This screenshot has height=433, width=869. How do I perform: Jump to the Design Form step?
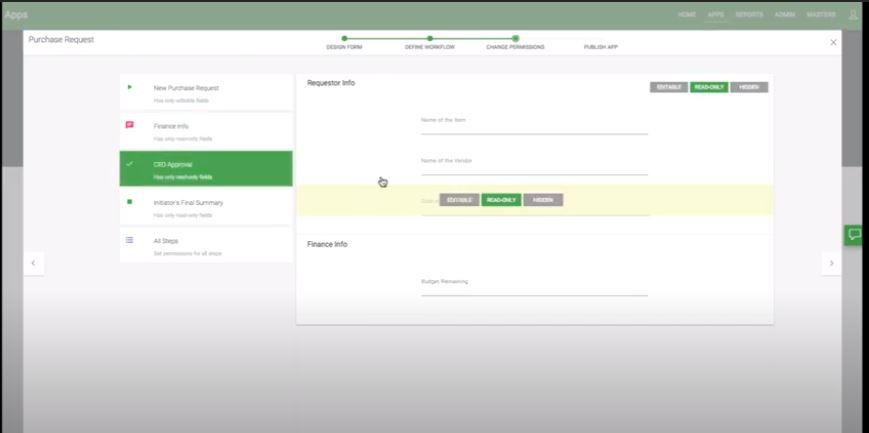pyautogui.click(x=344, y=43)
